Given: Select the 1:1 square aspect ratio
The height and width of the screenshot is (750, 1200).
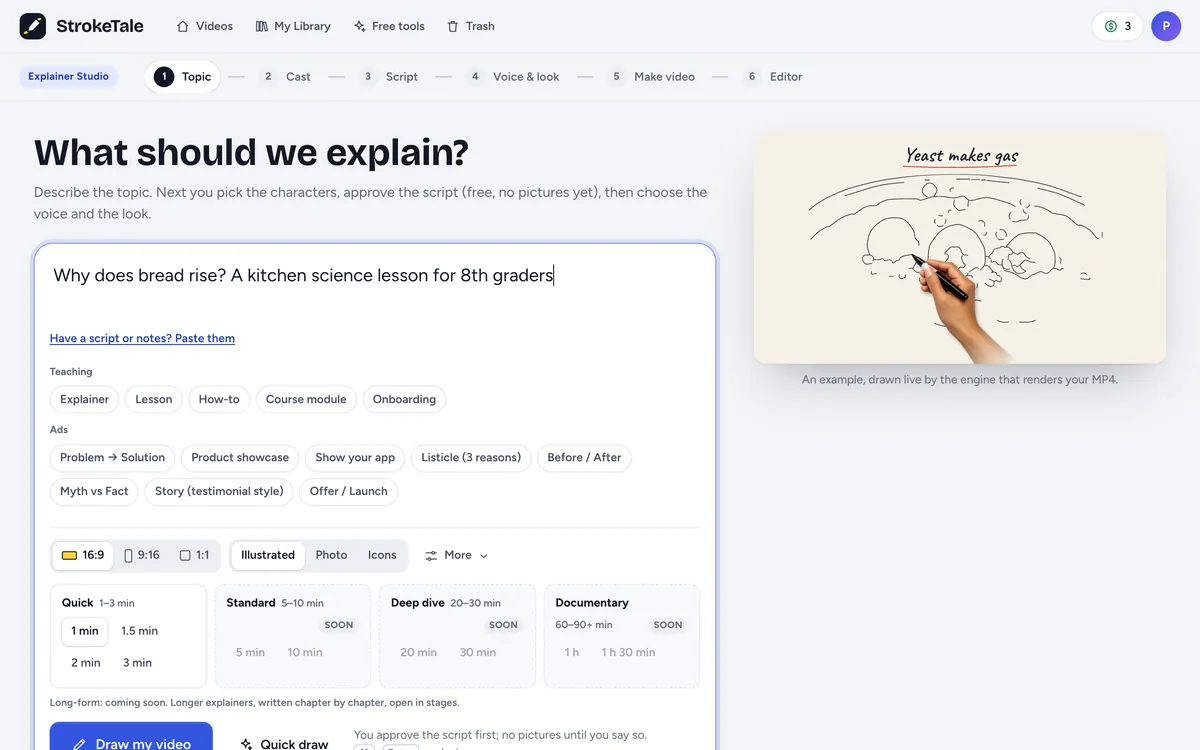Looking at the screenshot, I should click(195, 555).
